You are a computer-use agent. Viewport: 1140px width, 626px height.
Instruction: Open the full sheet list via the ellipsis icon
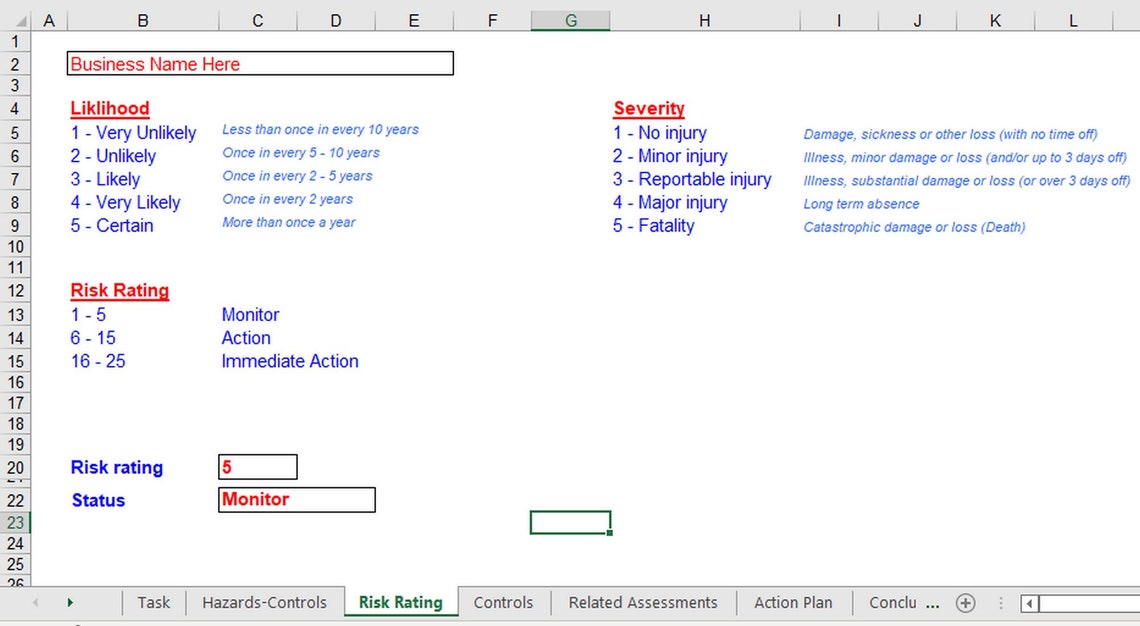1000,603
